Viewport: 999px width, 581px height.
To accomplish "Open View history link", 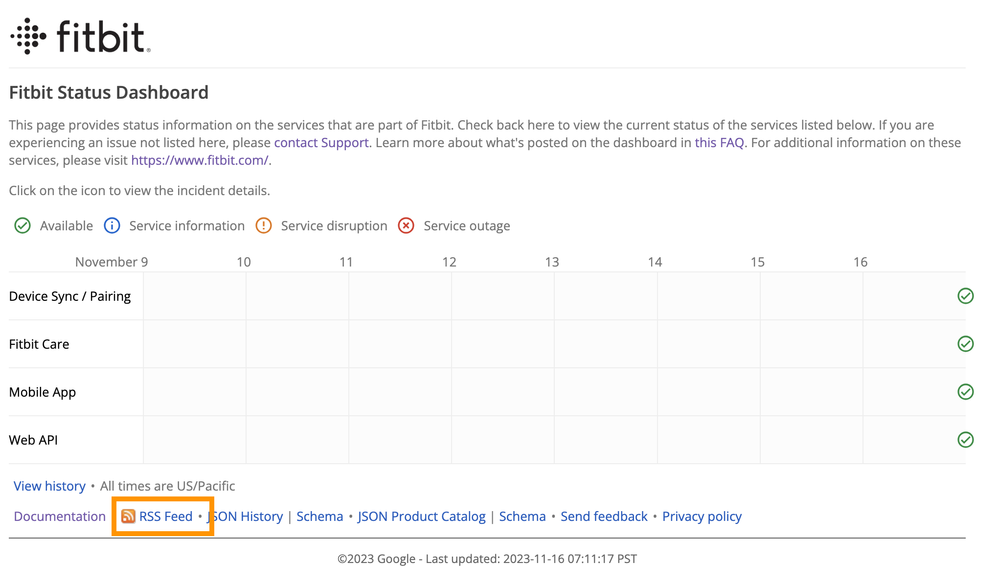I will pos(49,486).
